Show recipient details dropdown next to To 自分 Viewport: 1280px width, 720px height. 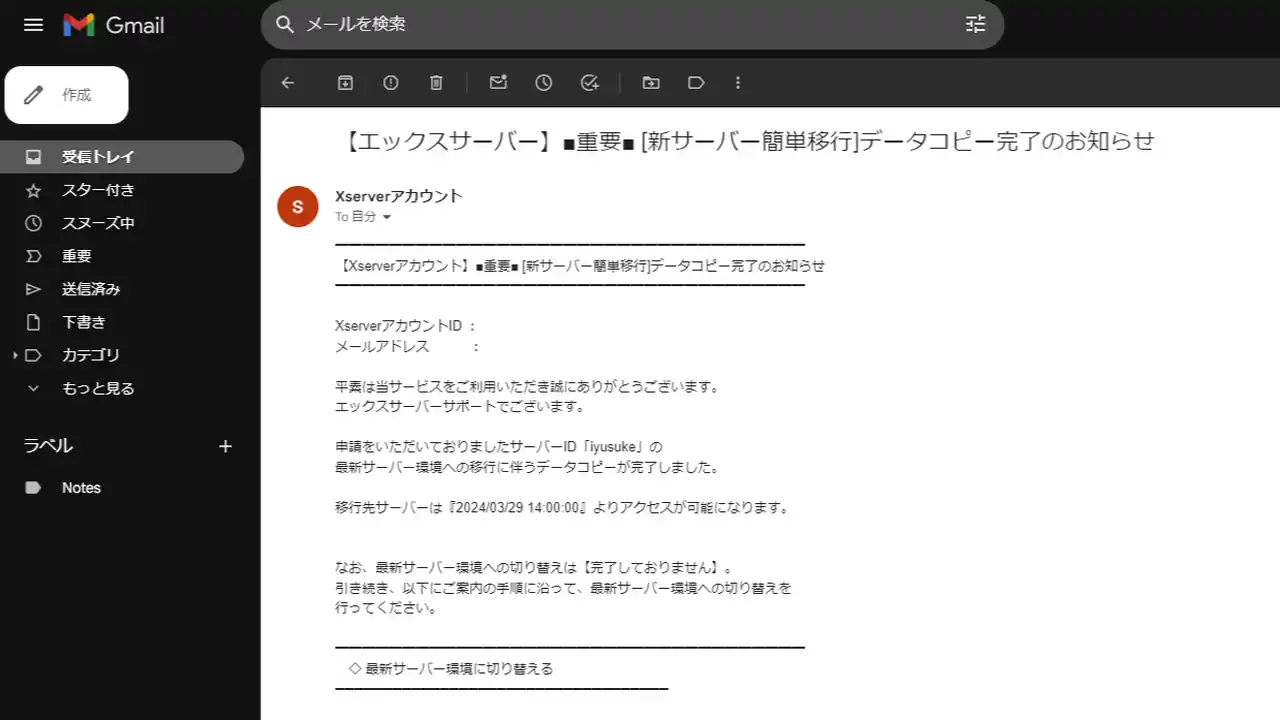point(387,217)
